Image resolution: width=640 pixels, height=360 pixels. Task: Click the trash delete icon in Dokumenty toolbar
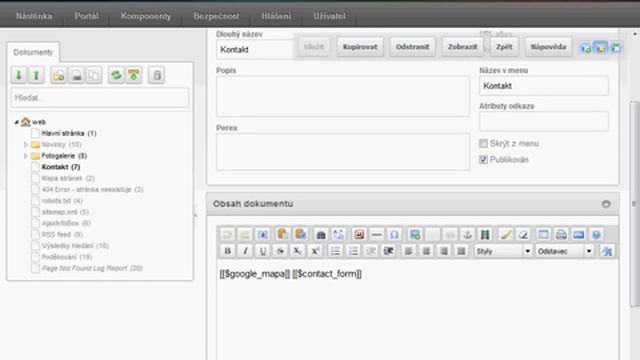(x=157, y=75)
